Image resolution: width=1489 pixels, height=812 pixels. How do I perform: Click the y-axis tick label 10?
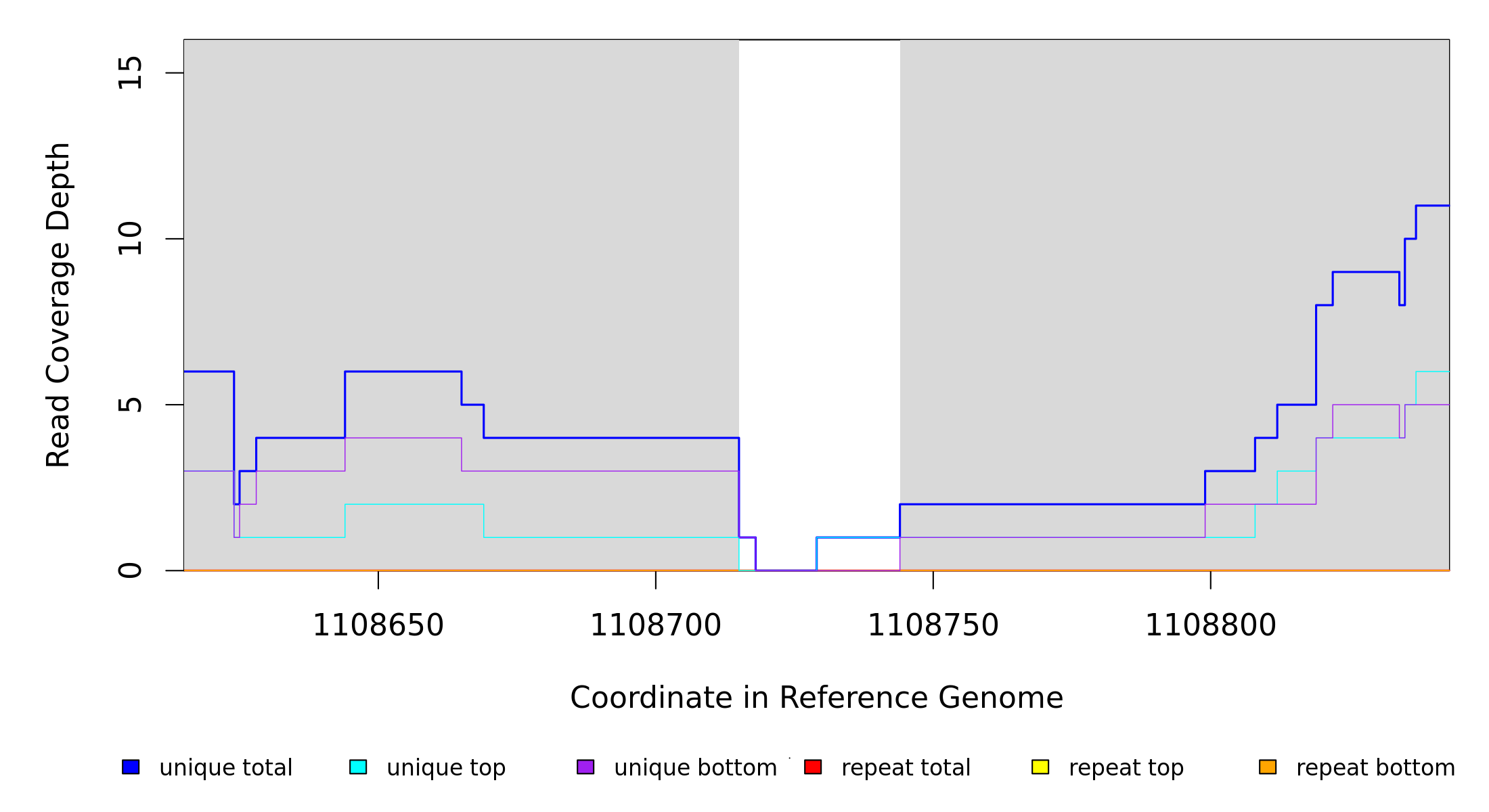[x=130, y=239]
